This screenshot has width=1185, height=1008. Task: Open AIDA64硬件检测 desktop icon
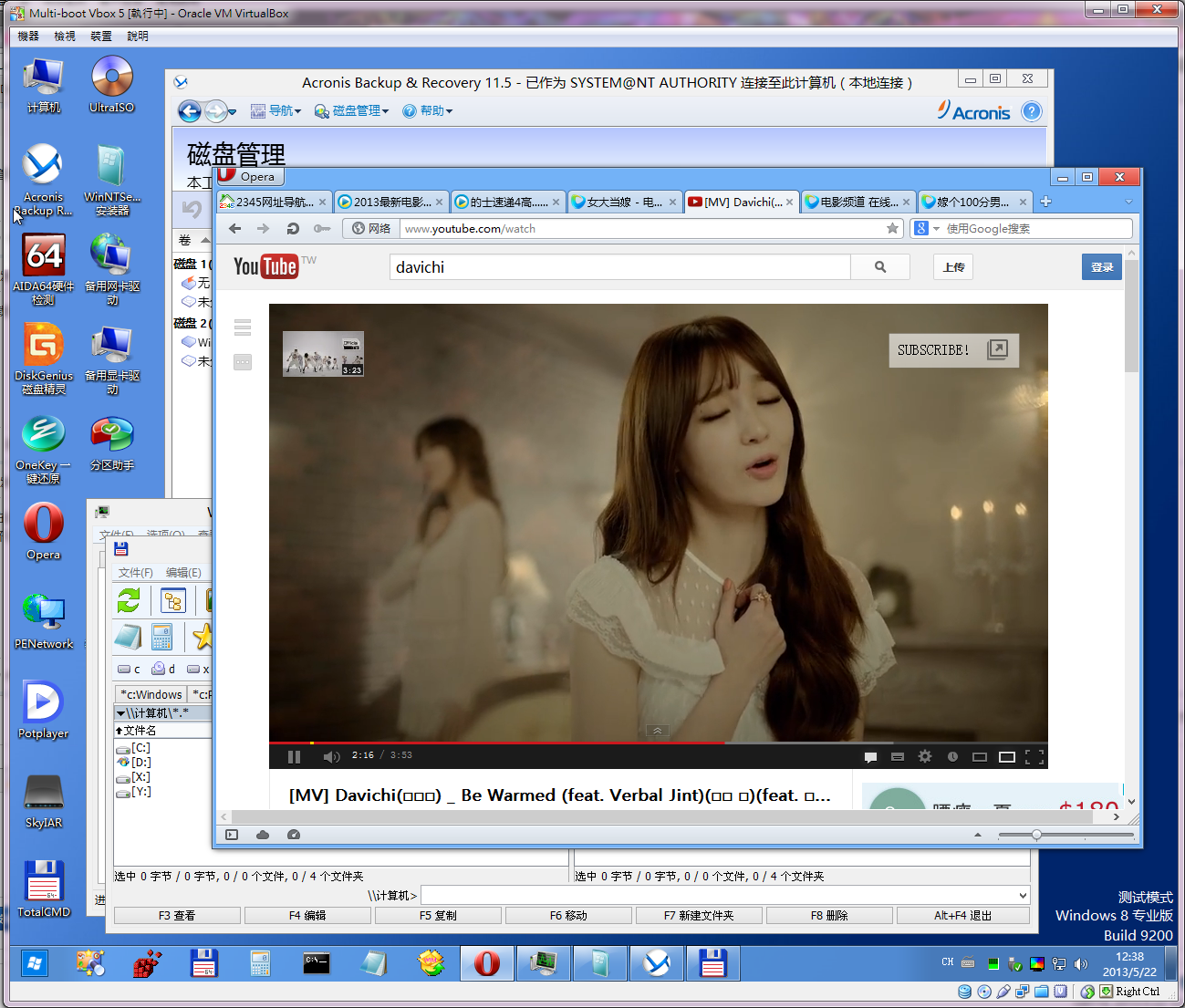[43, 270]
